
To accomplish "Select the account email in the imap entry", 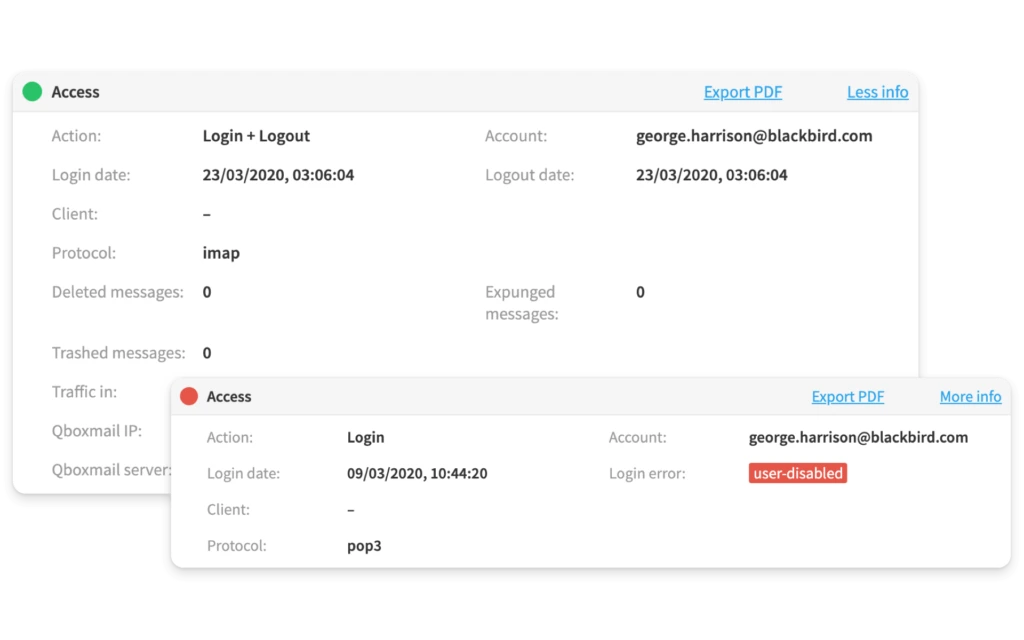I will [x=754, y=136].
